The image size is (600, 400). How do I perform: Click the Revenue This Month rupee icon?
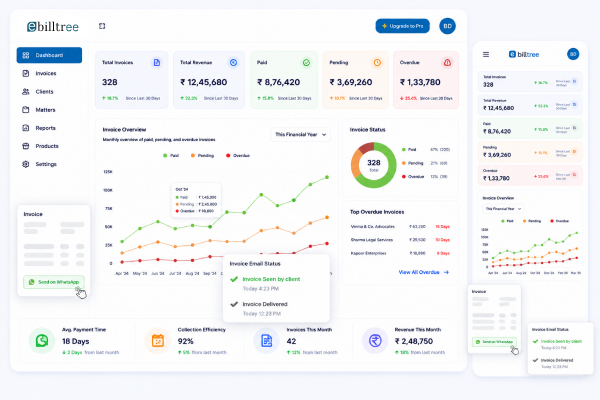pos(375,341)
